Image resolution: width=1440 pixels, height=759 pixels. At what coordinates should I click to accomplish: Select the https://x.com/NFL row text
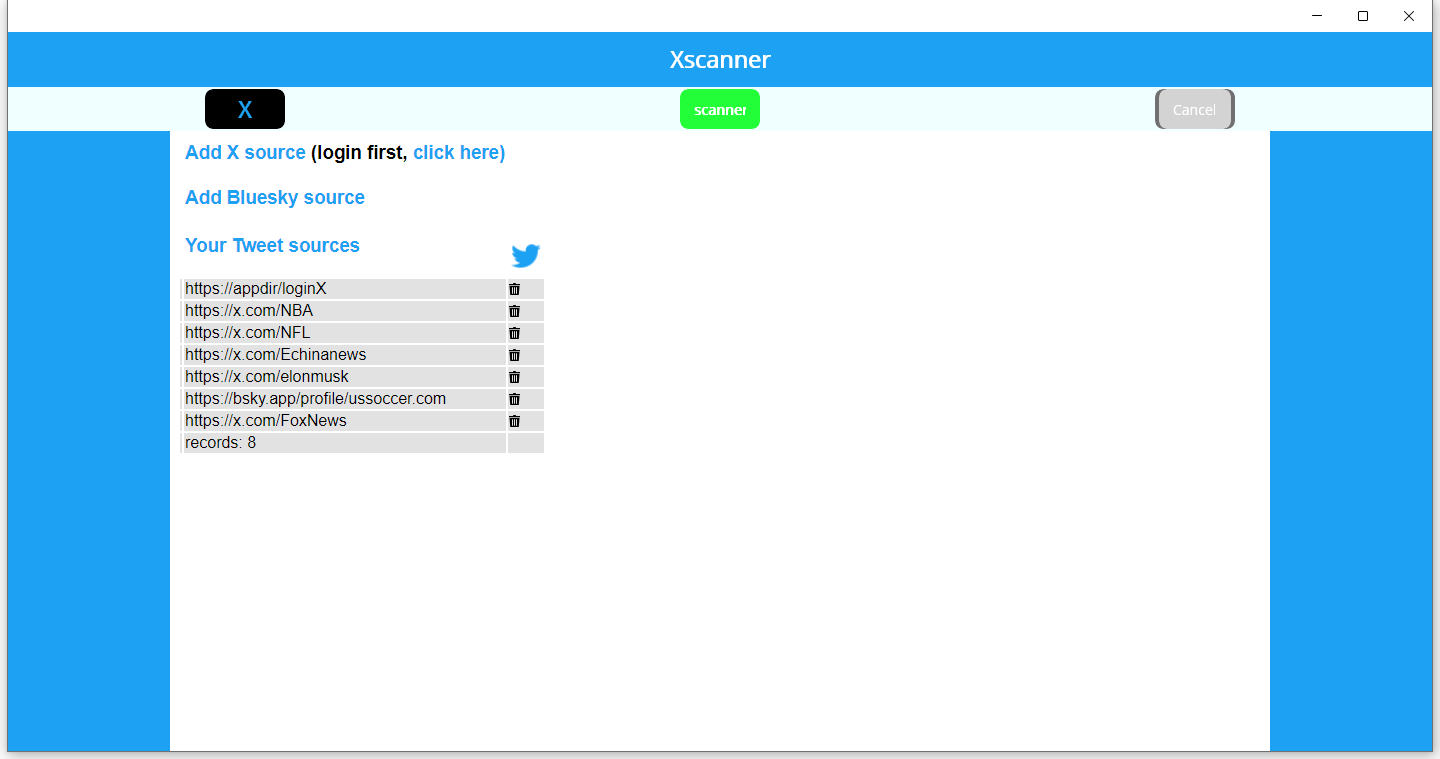(x=248, y=333)
